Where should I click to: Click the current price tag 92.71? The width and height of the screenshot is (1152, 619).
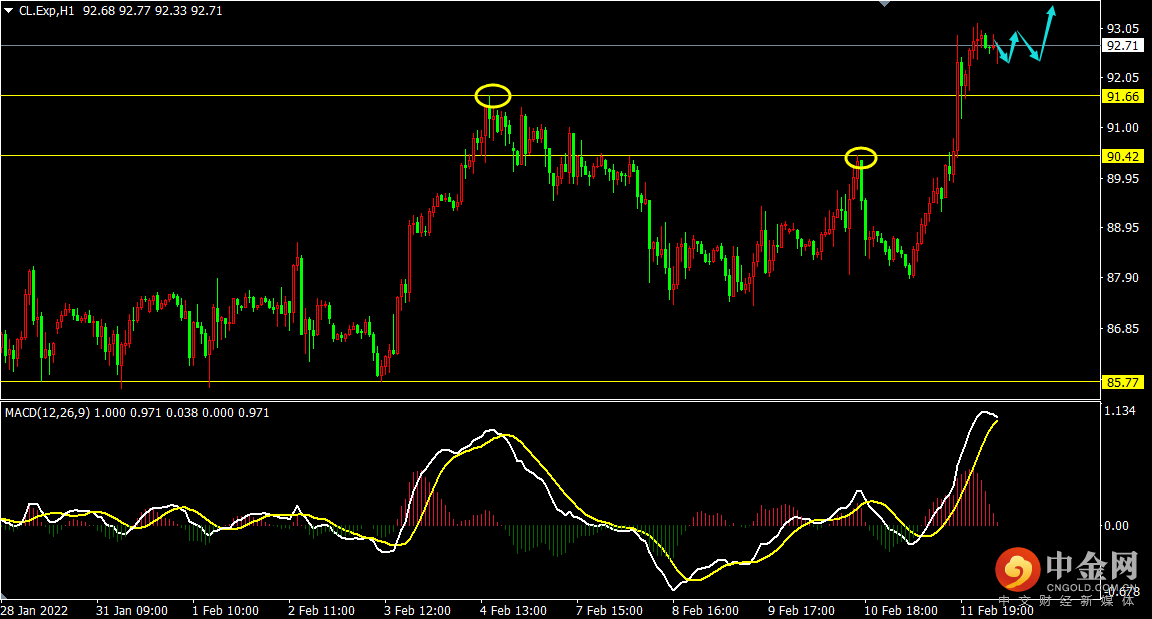(x=1123, y=46)
